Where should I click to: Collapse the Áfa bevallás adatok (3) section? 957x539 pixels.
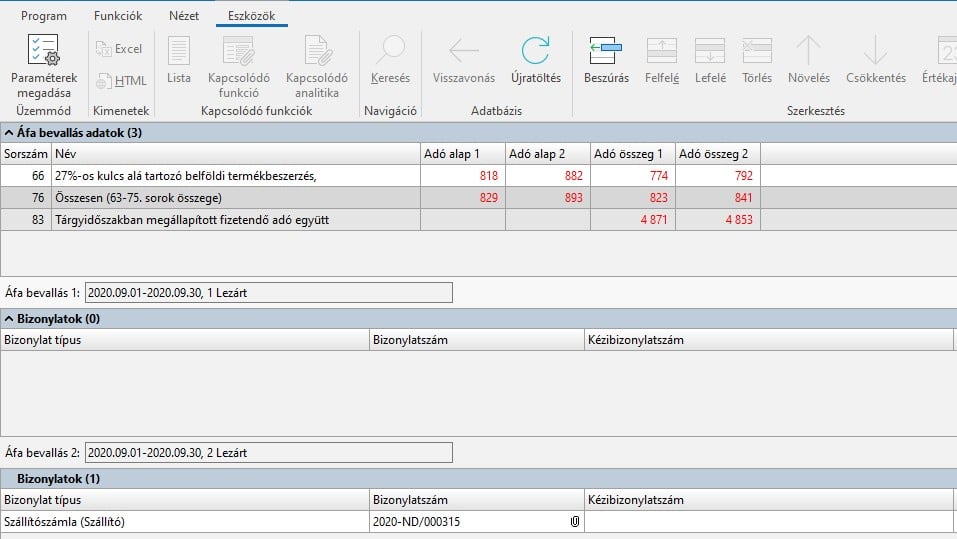pyautogui.click(x=8, y=132)
